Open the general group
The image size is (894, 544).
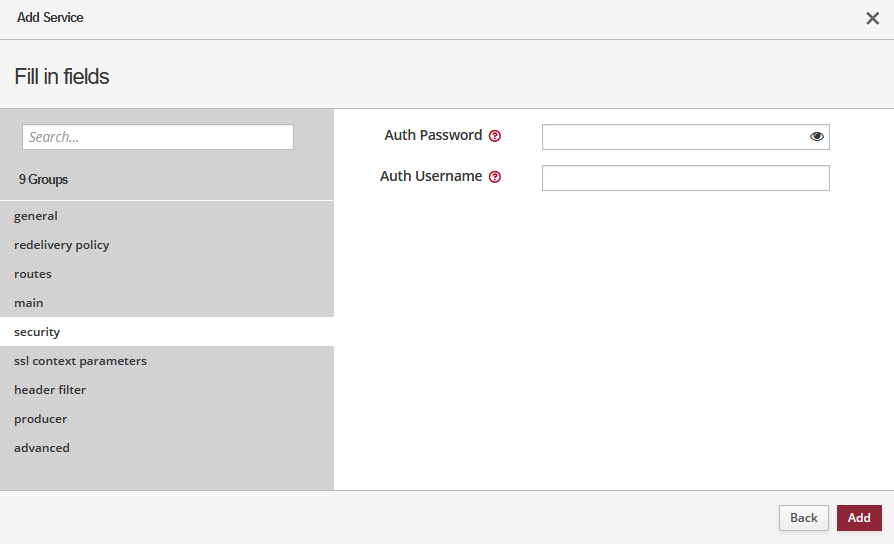pos(36,216)
